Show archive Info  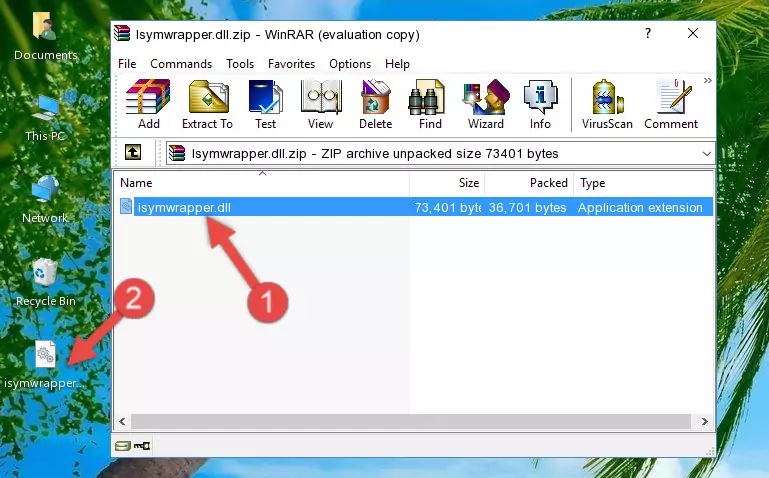(540, 104)
